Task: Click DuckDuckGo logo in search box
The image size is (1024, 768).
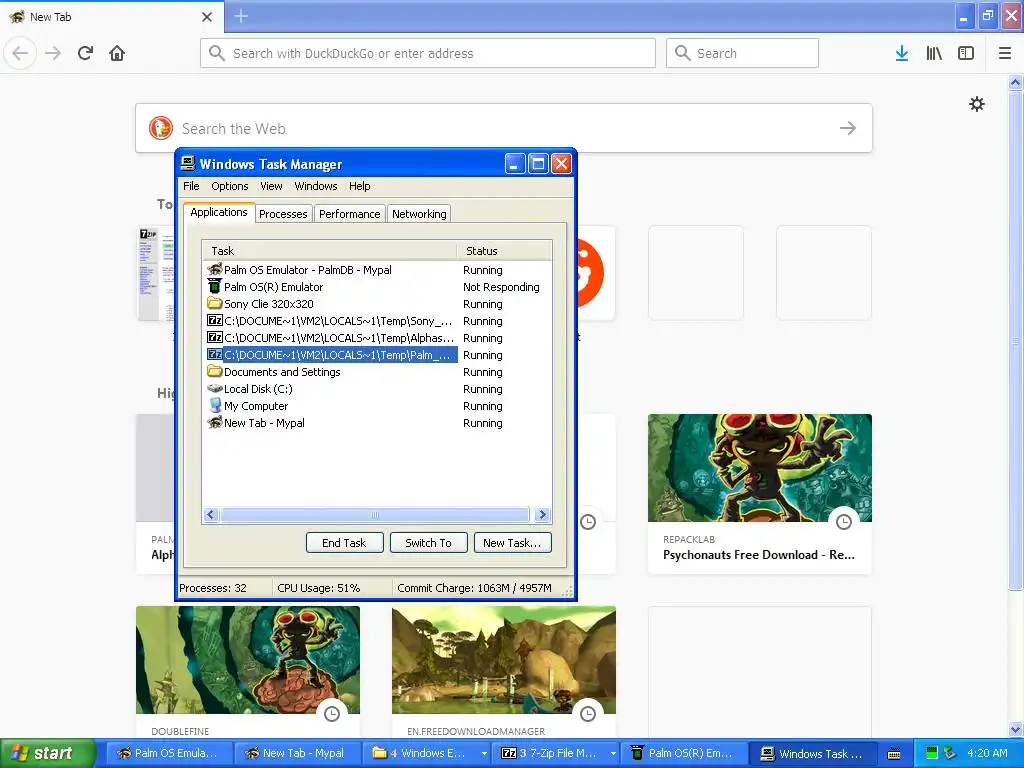Action: (x=161, y=128)
